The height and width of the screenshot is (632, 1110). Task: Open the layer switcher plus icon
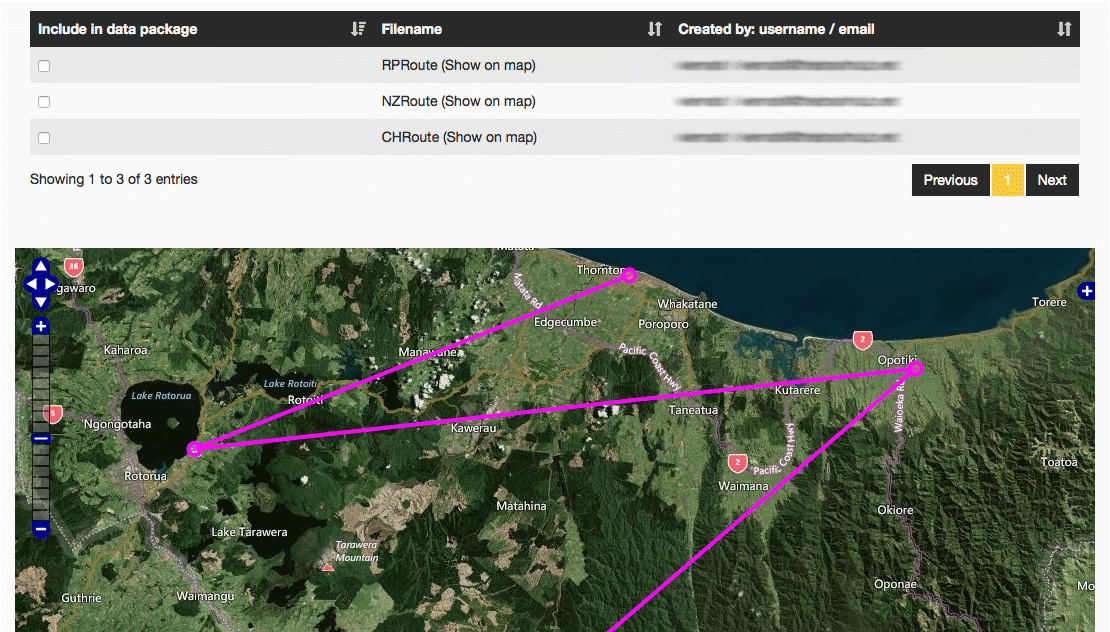pyautogui.click(x=1087, y=291)
